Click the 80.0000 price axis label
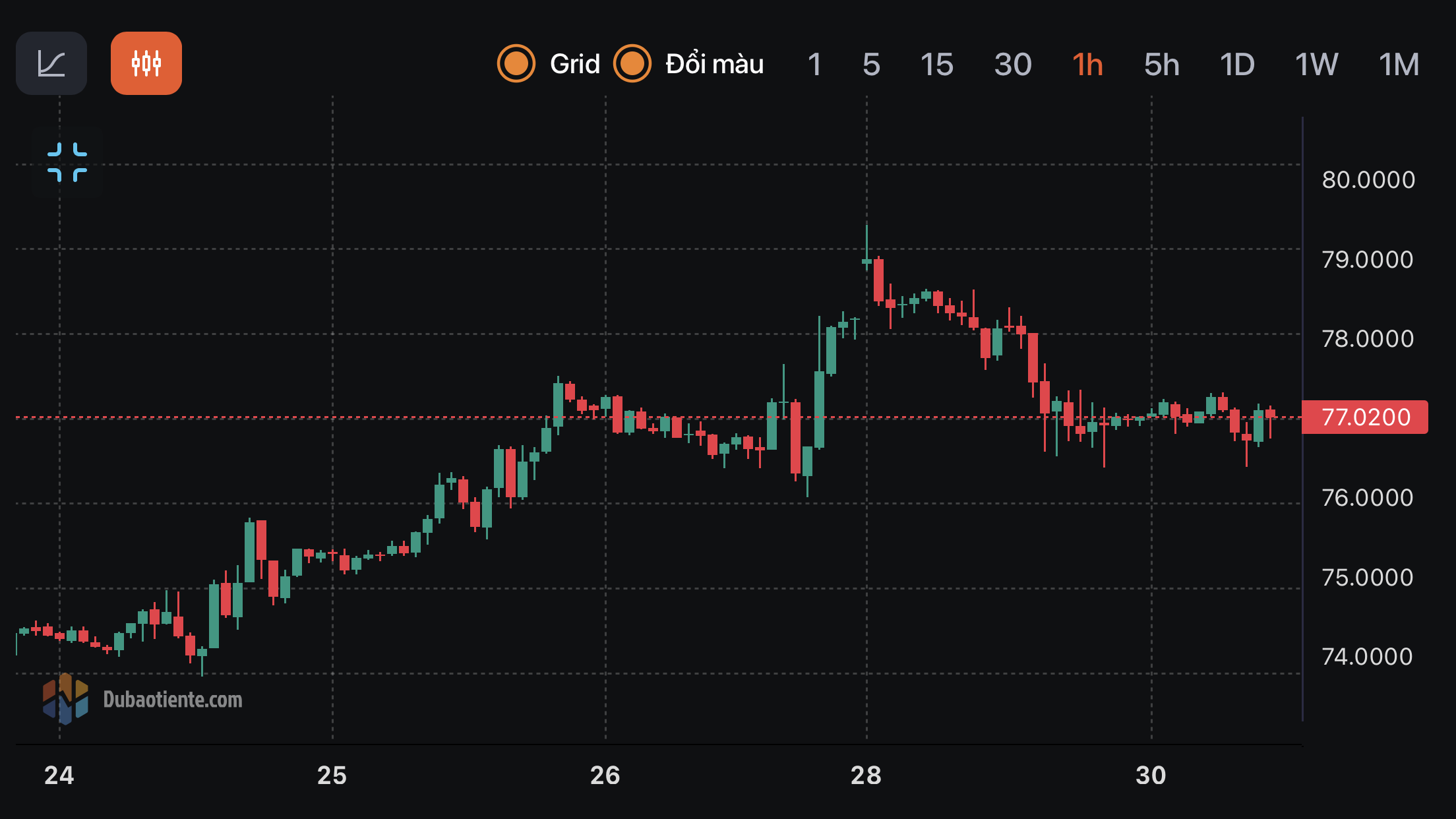The width and height of the screenshot is (1456, 819). coord(1368,179)
